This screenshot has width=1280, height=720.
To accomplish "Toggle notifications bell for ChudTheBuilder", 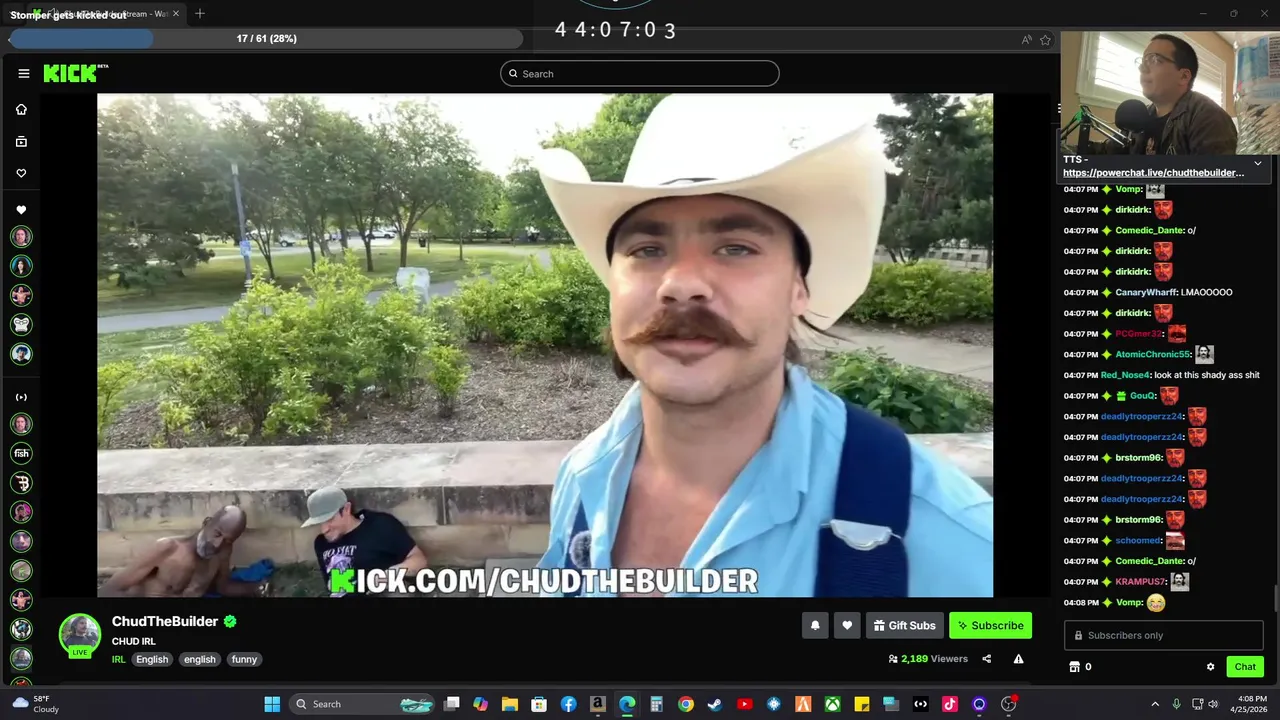I will click(815, 626).
